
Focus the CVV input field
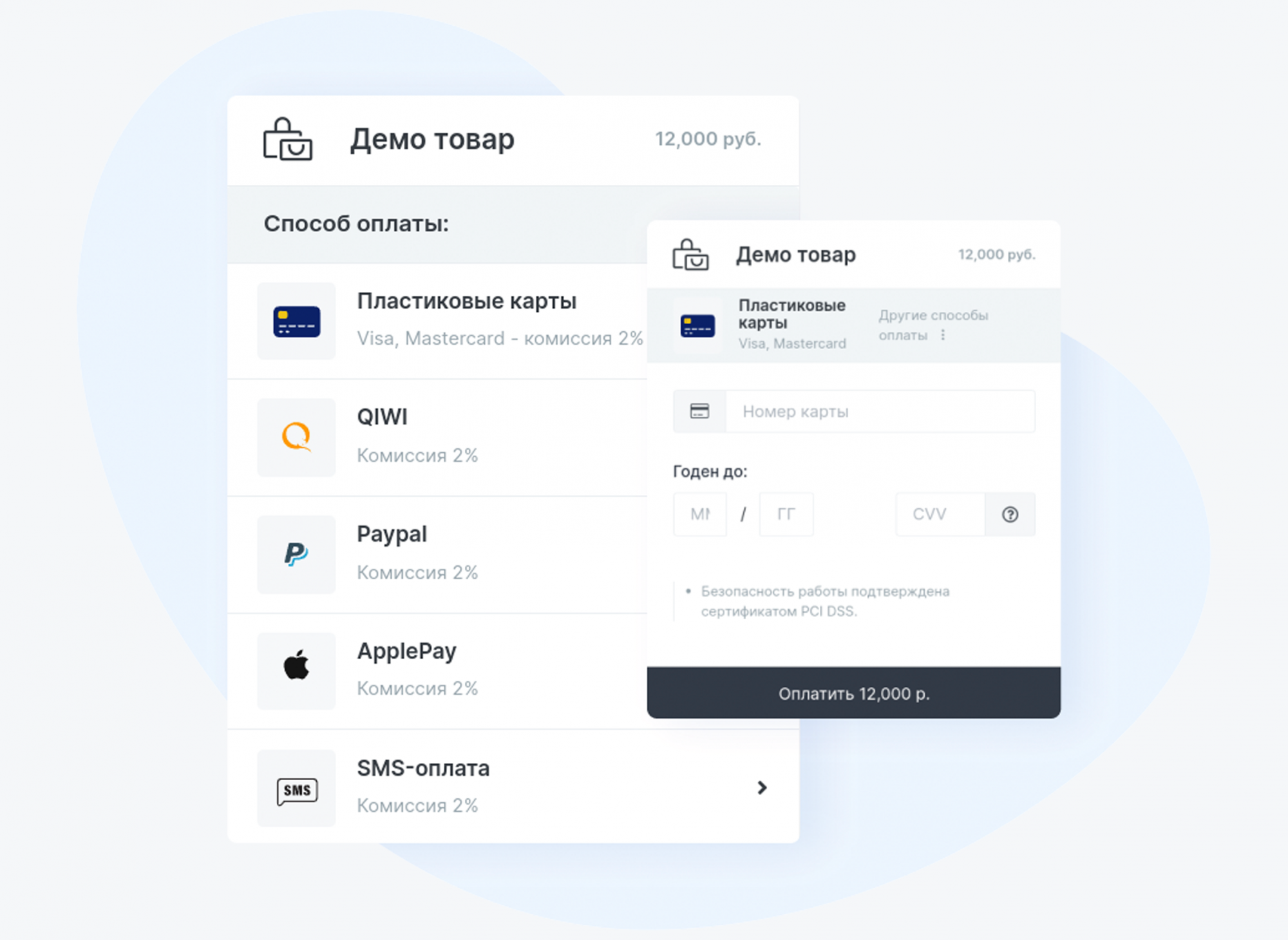pyautogui.click(x=940, y=514)
